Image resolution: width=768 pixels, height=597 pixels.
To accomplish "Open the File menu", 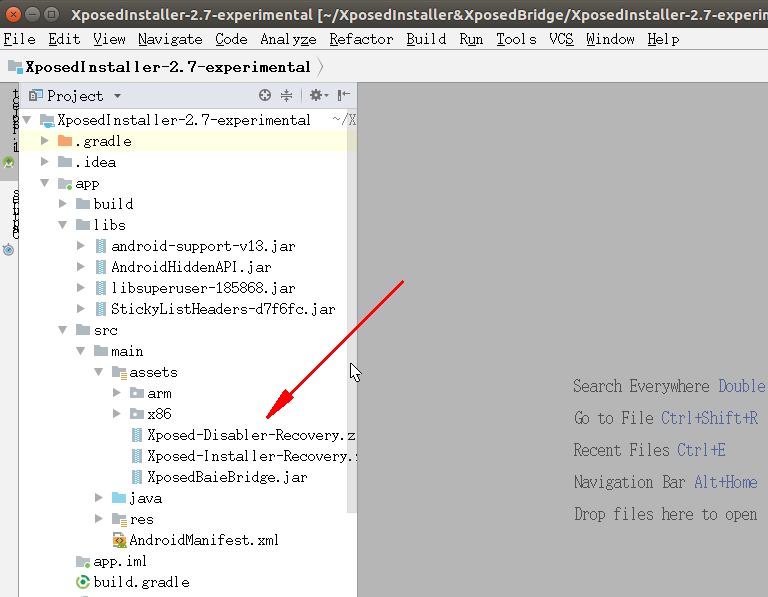I will (x=20, y=39).
